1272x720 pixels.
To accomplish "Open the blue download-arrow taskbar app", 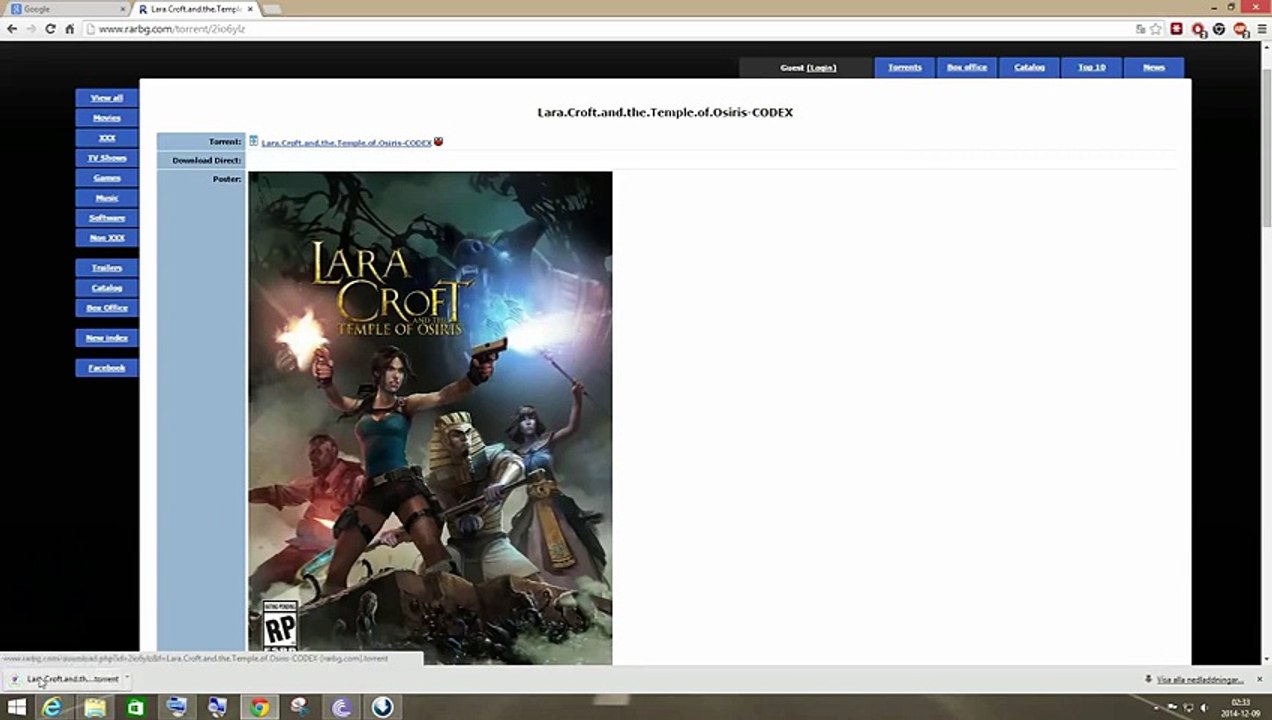I will click(x=382, y=707).
